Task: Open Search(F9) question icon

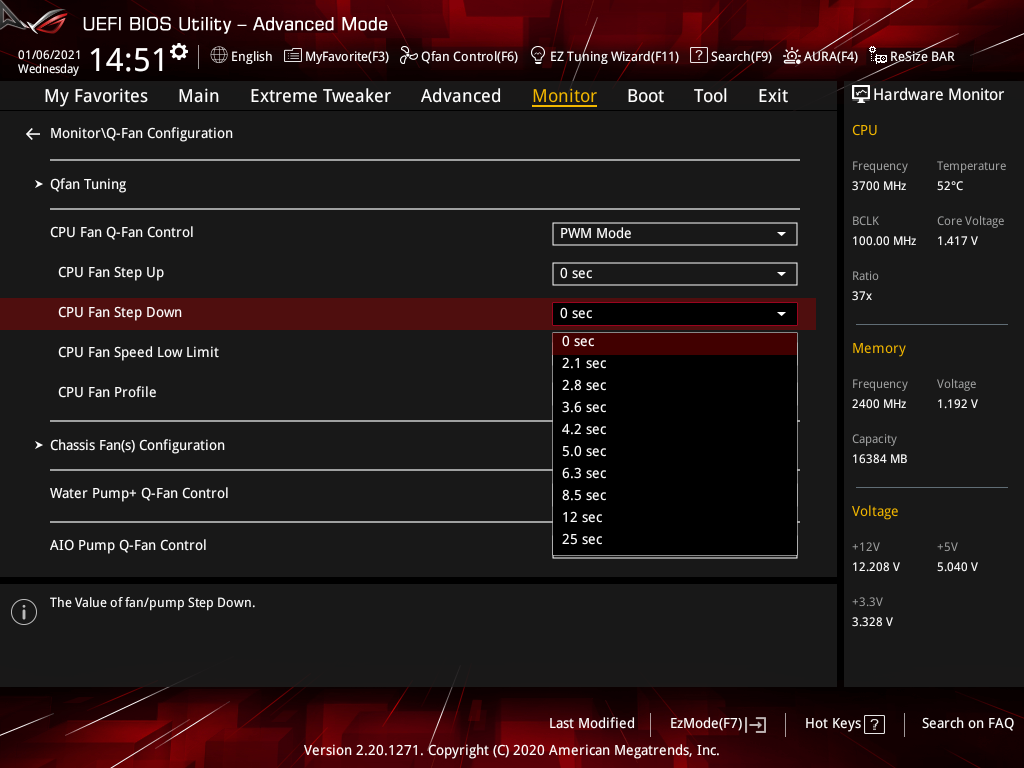Action: point(698,56)
